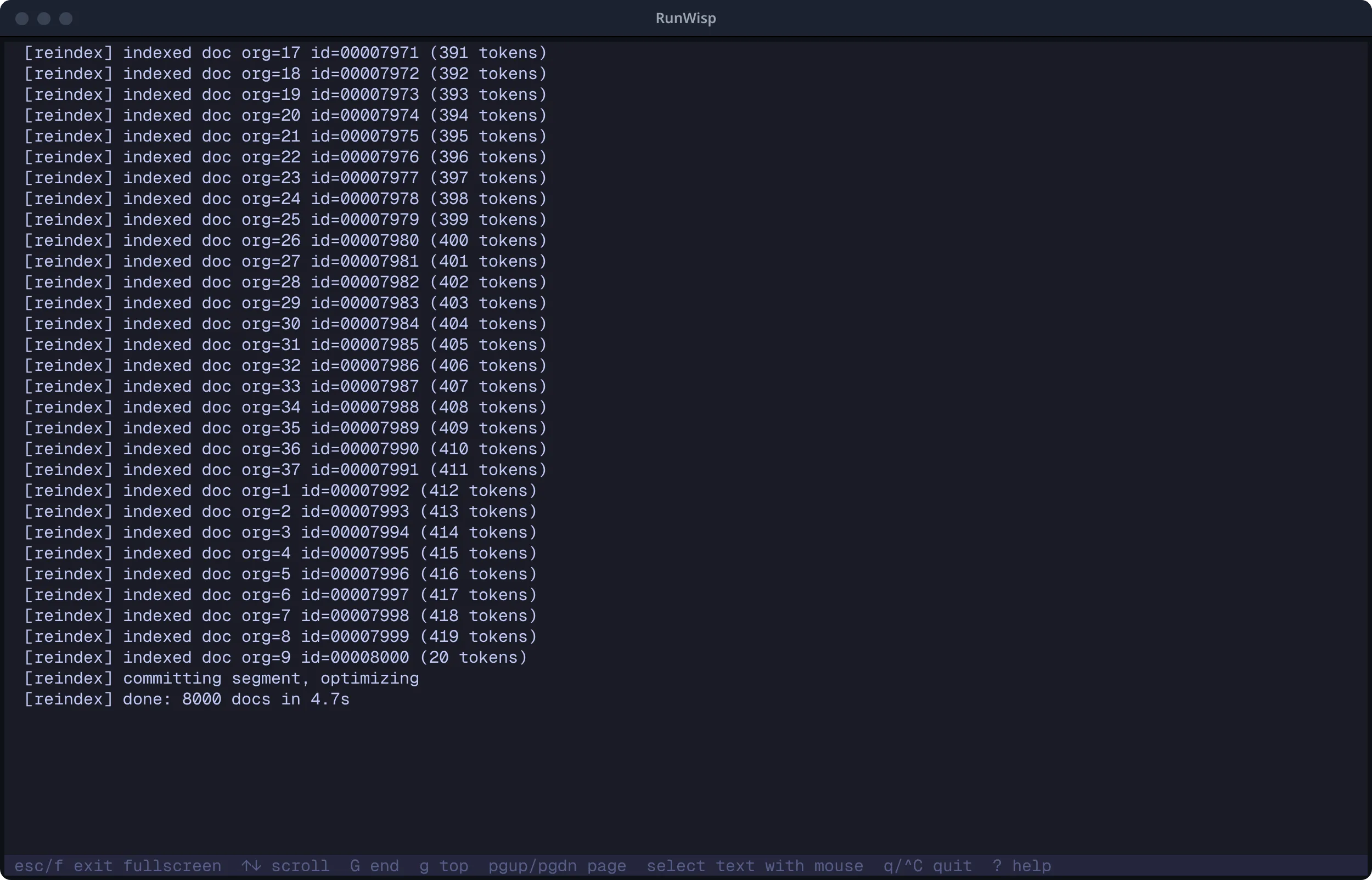
Task: Click the 'esc/f exit fullscreen' hint
Action: 117,866
